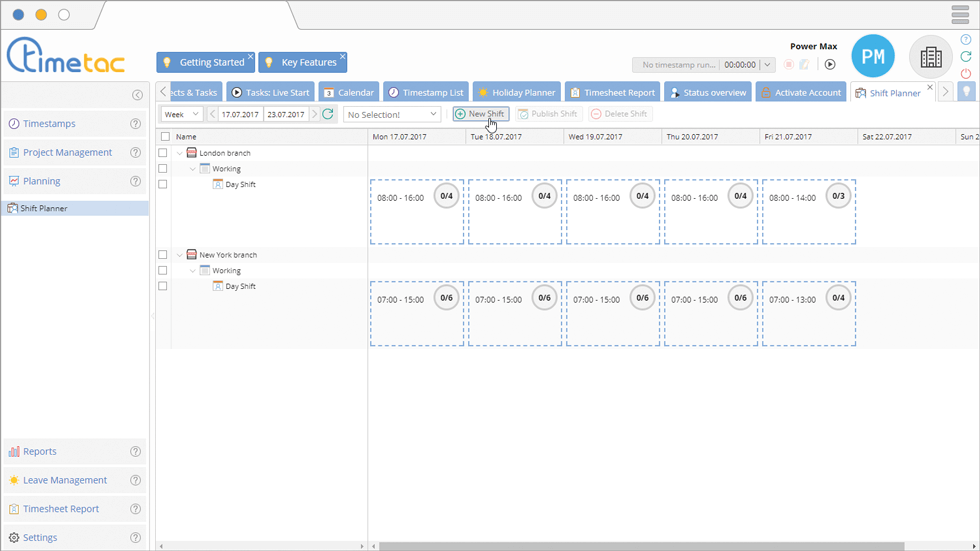Toggle the select-all checkbox beside Name
Viewport: 980px width, 551px height.
pos(164,137)
